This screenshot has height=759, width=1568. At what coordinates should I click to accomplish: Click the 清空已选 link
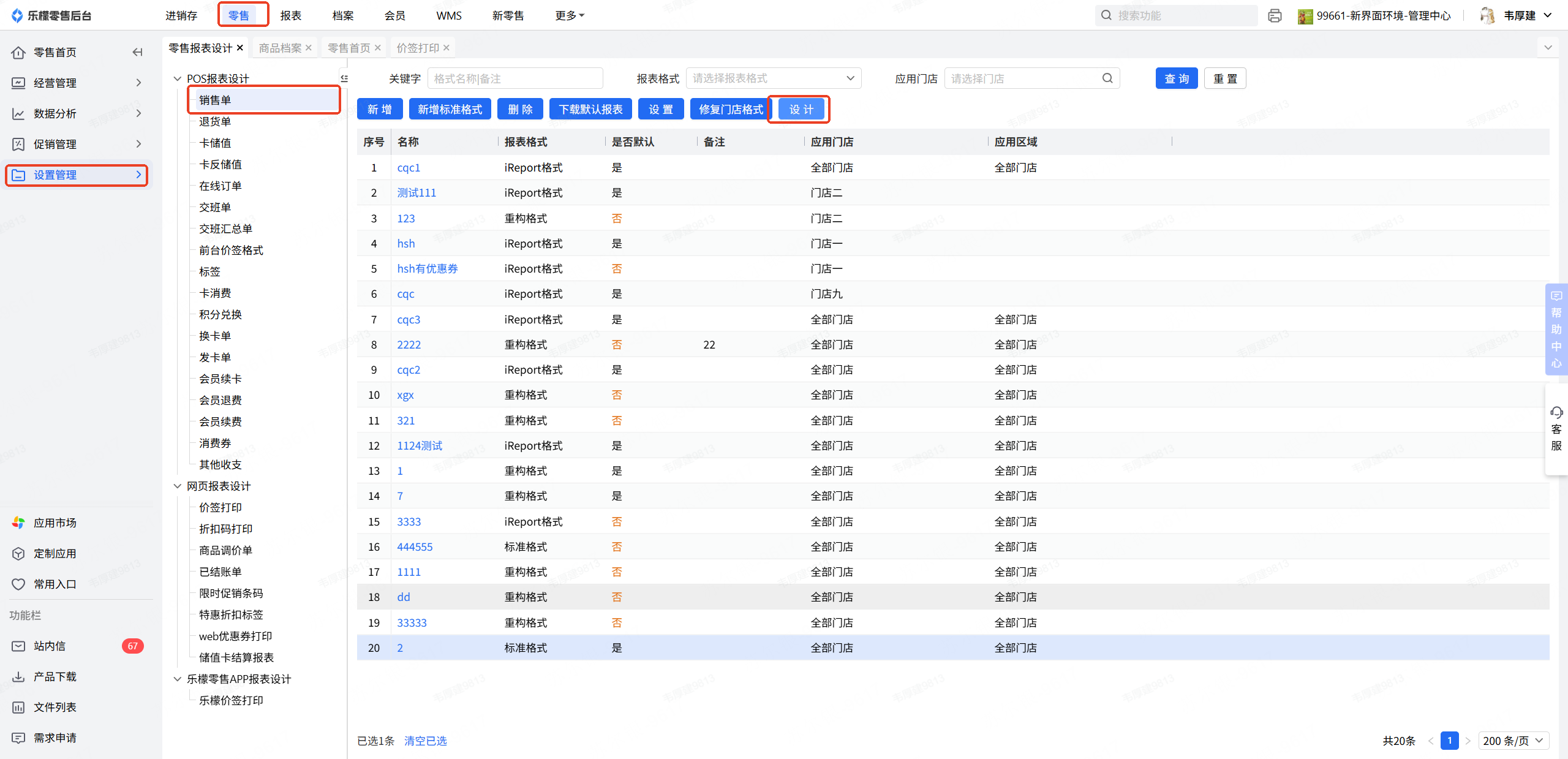(x=425, y=741)
